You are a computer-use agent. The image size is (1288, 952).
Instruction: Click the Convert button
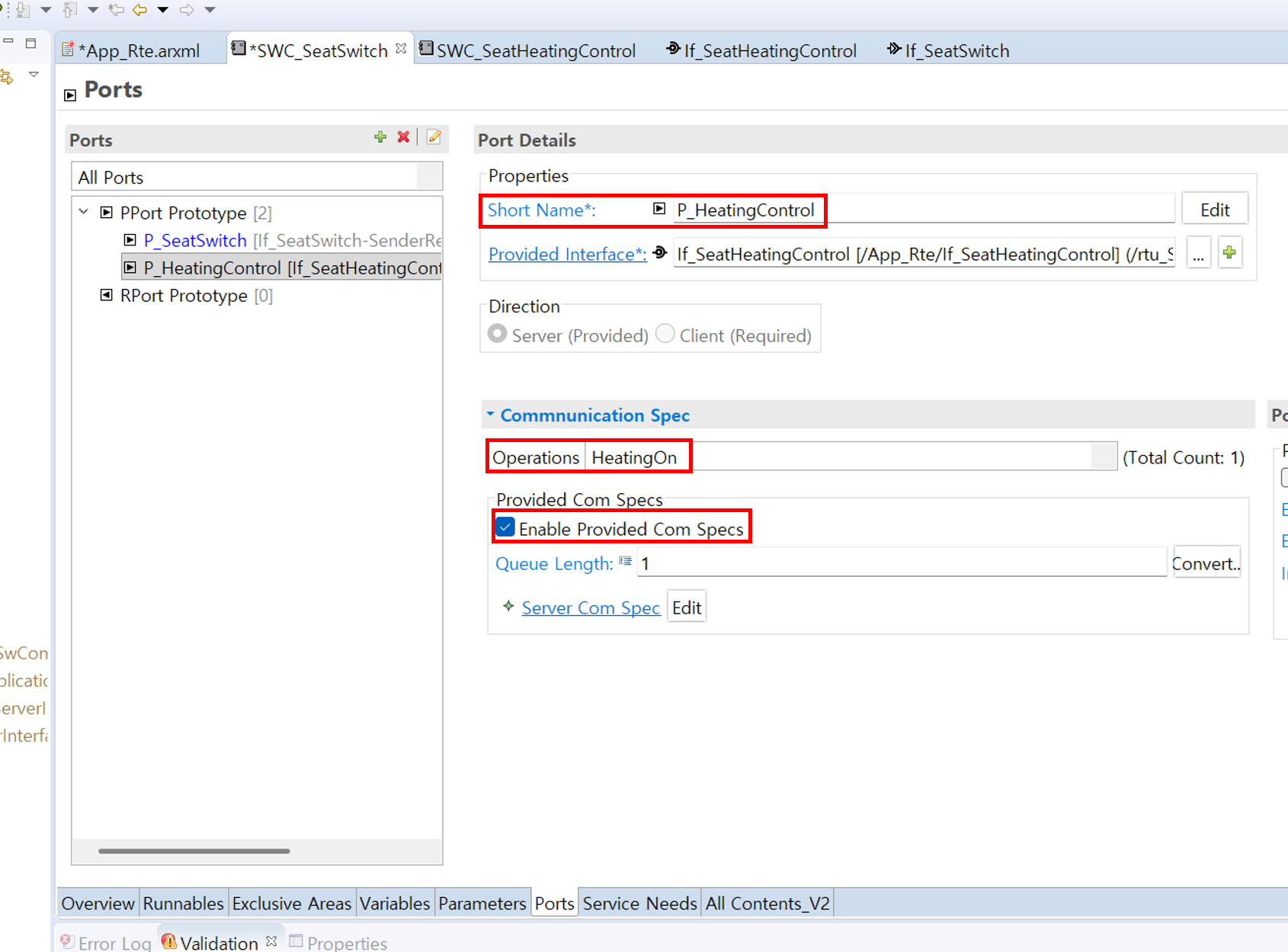(x=1206, y=563)
